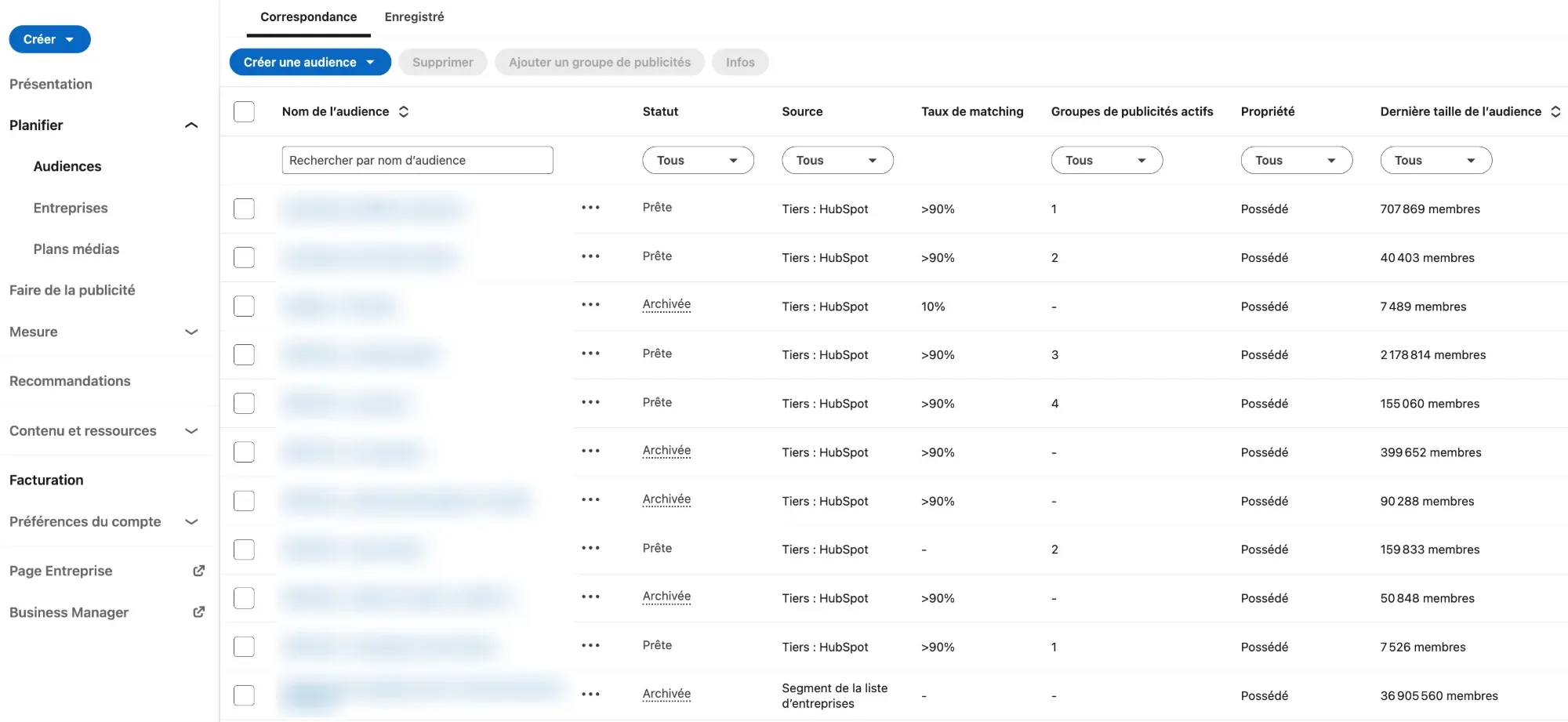
Task: Click the blue Créer button
Action: point(49,39)
